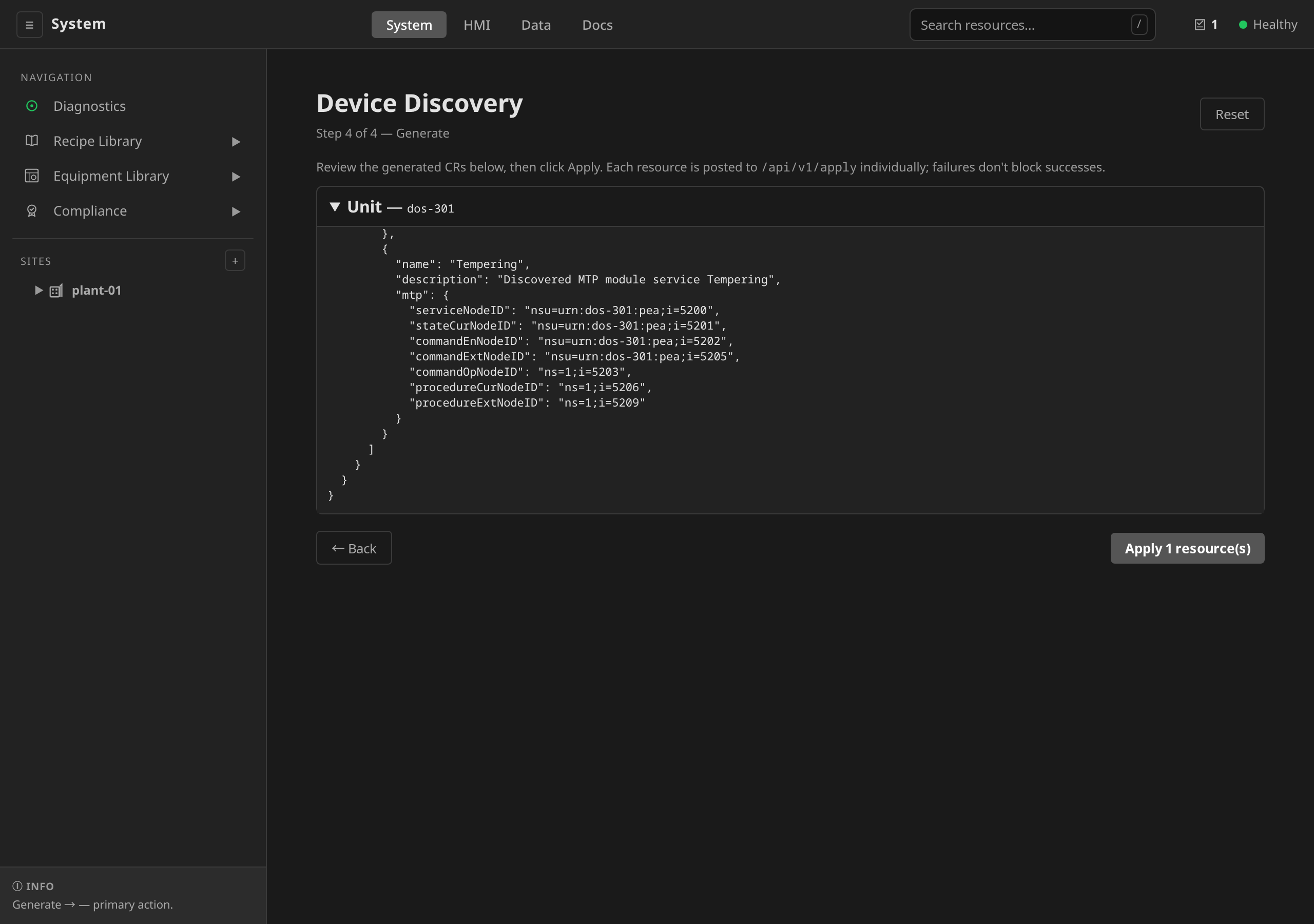
Task: Select the plant-01 site label
Action: click(96, 290)
